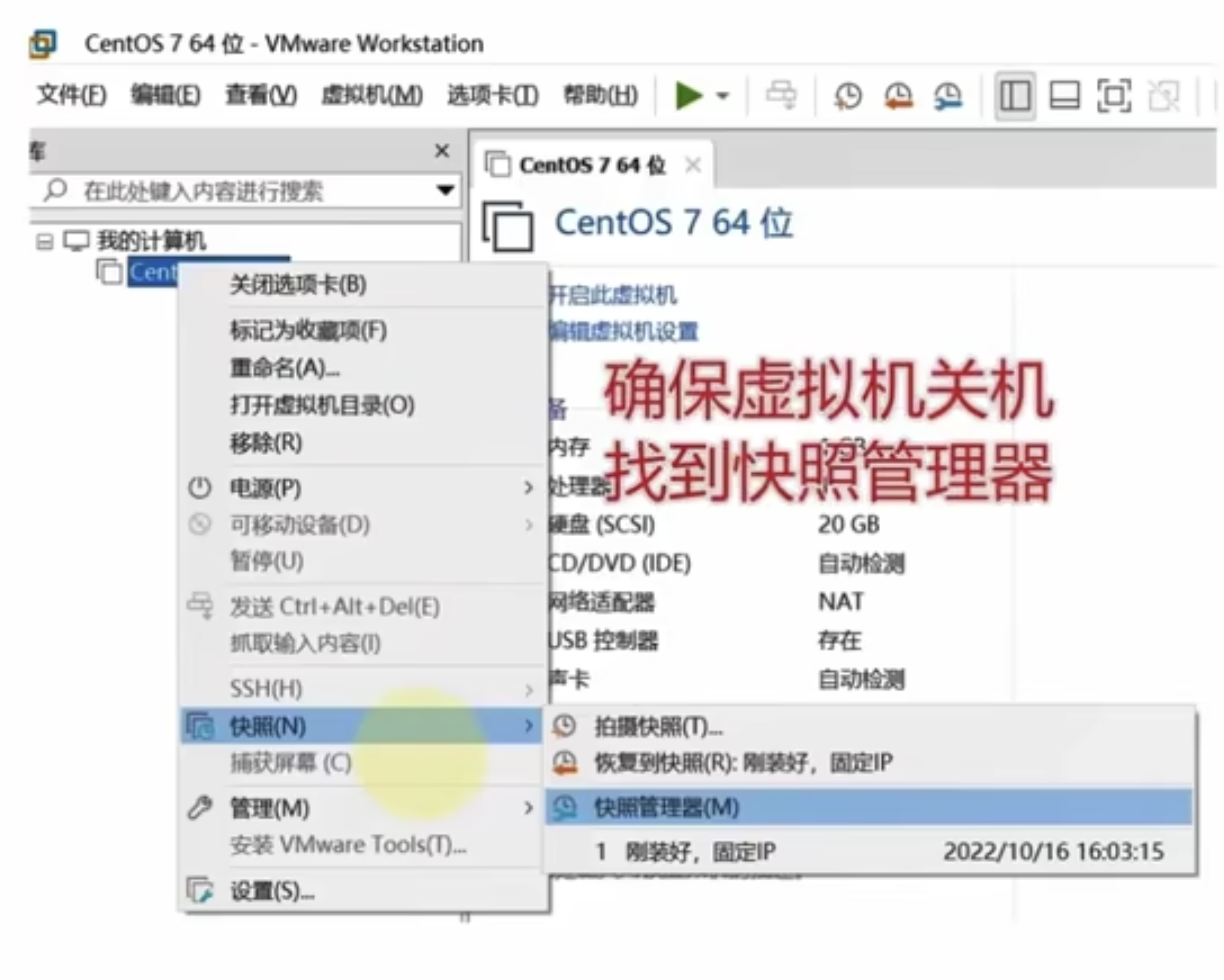Choose 移除(R) in context menu

point(363,442)
